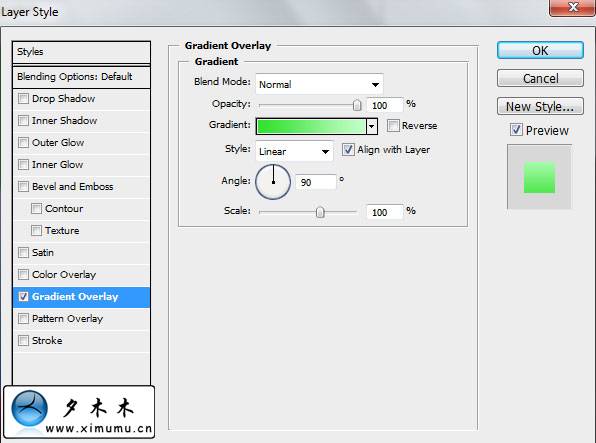Screen dimensions: 596x443
Task: Open the Blend Mode dropdown
Action: coord(319,84)
